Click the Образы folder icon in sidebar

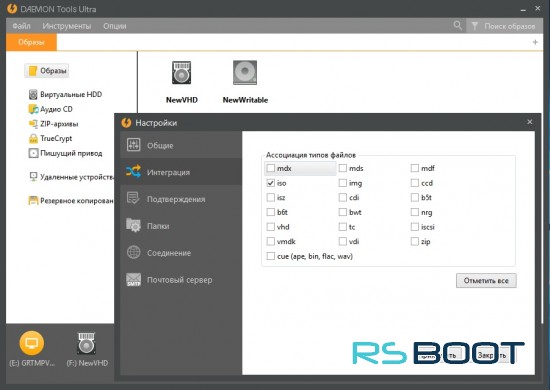click(33, 71)
